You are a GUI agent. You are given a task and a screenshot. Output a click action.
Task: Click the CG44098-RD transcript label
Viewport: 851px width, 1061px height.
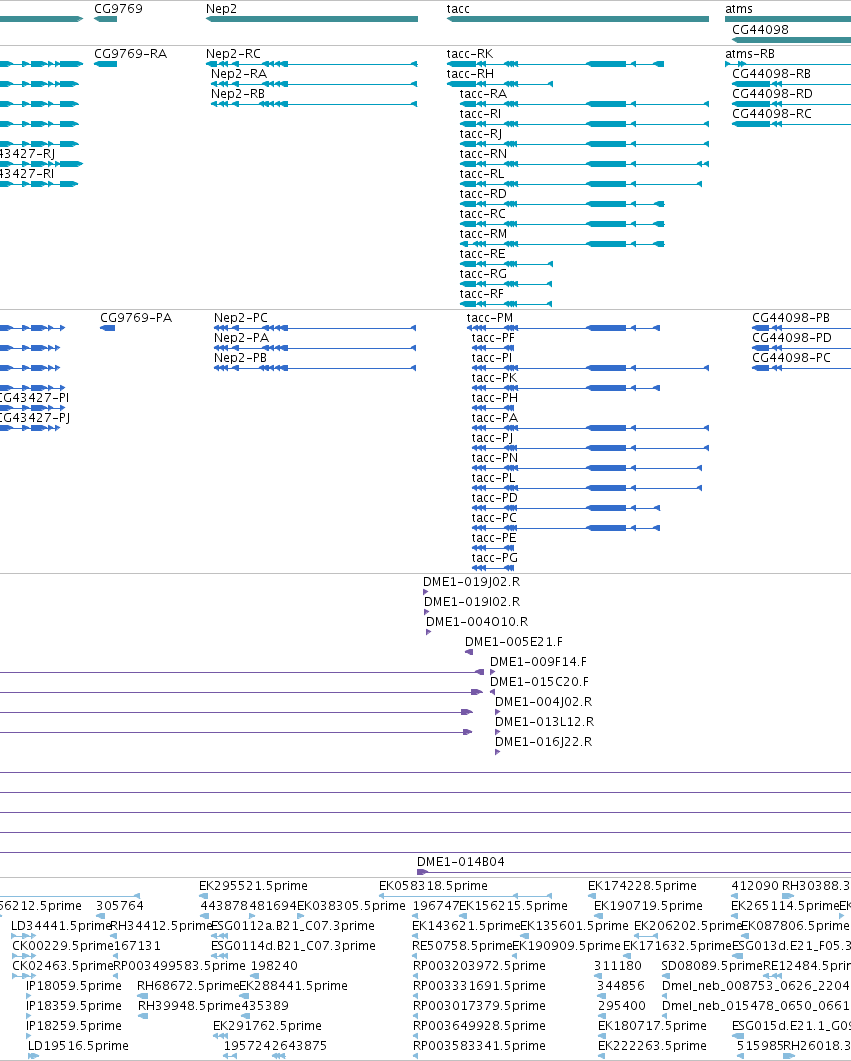click(773, 93)
